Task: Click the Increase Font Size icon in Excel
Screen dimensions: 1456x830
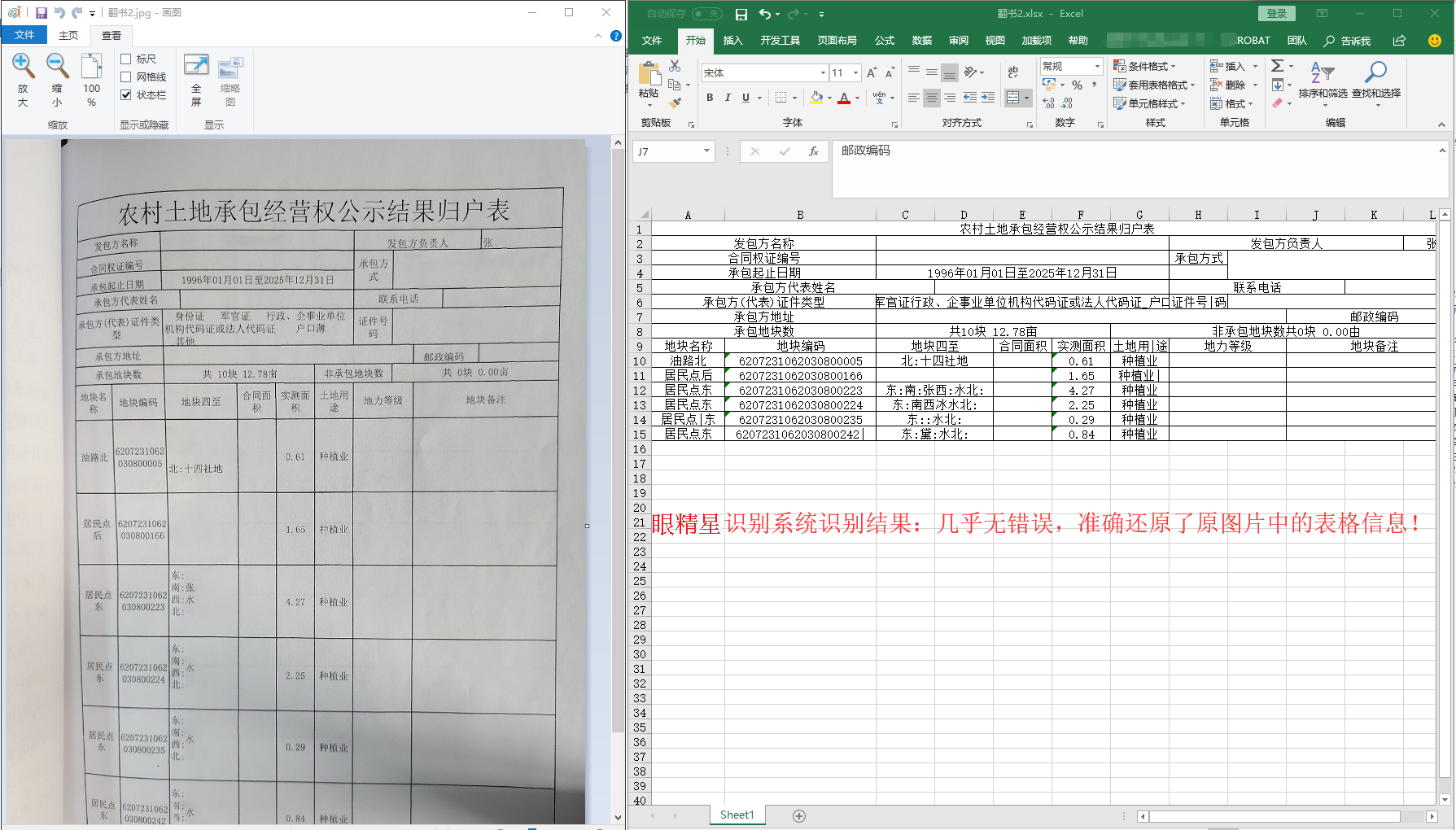Action: [x=872, y=72]
